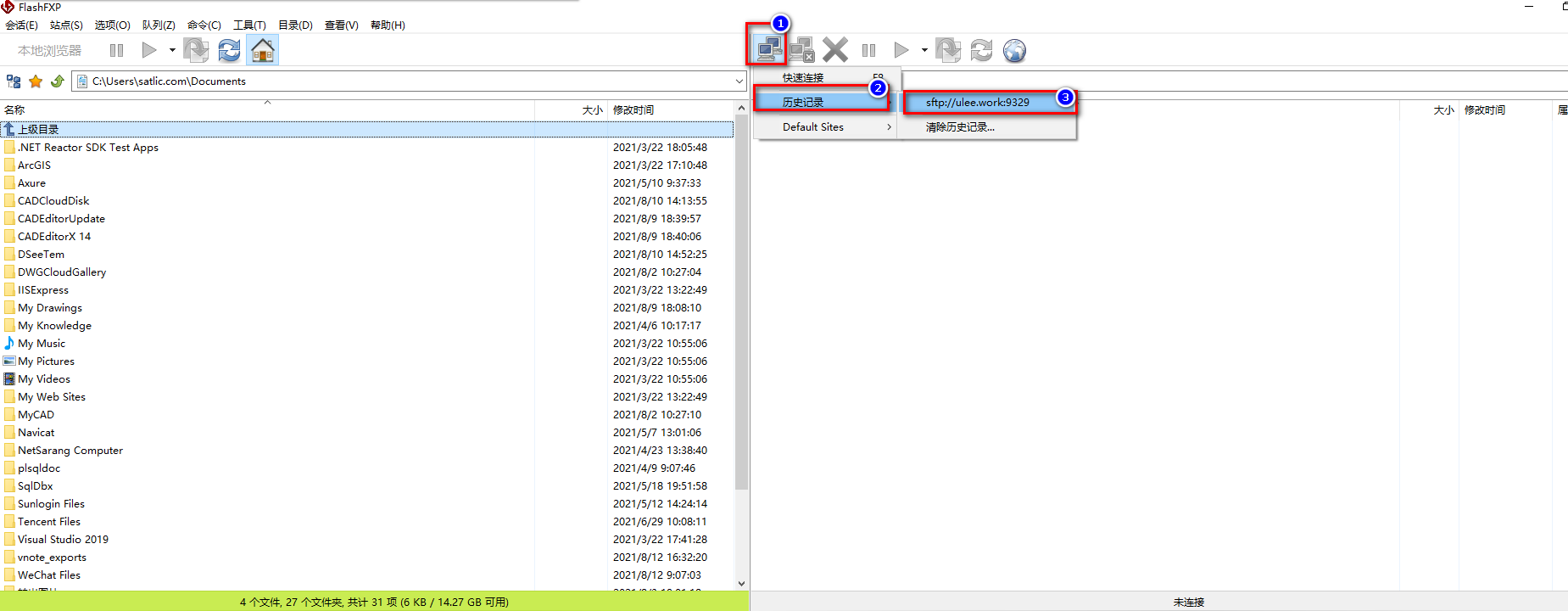Image resolution: width=1568 pixels, height=611 pixels.
Task: Click the local list scroll-up arrow
Action: 742,109
